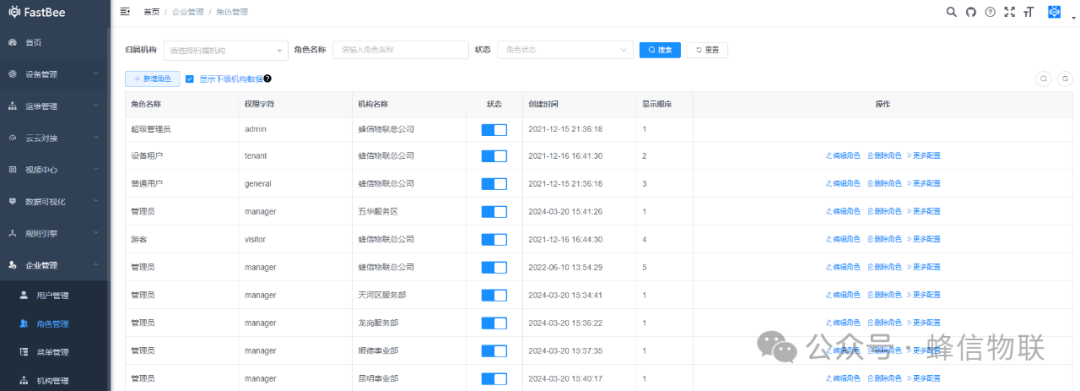Toggle status switch for 普通用户 general row
The width and height of the screenshot is (1080, 391).
click(x=494, y=184)
